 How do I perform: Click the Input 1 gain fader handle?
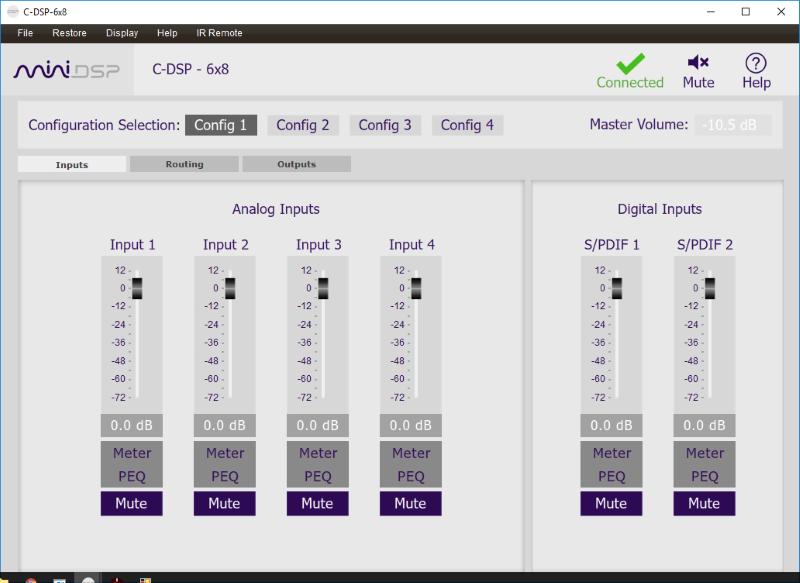tap(137, 288)
